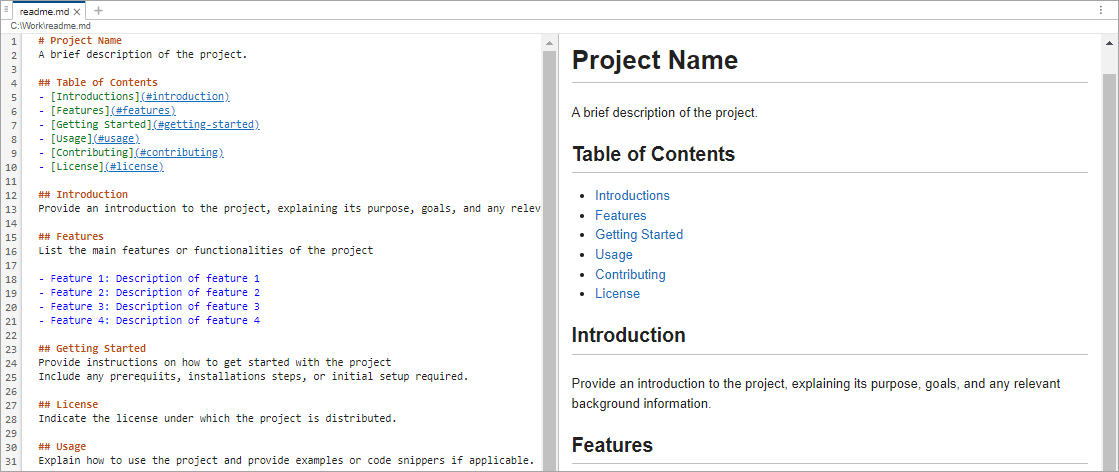
Task: Click the '## Features' source heading
Action: pos(71,236)
